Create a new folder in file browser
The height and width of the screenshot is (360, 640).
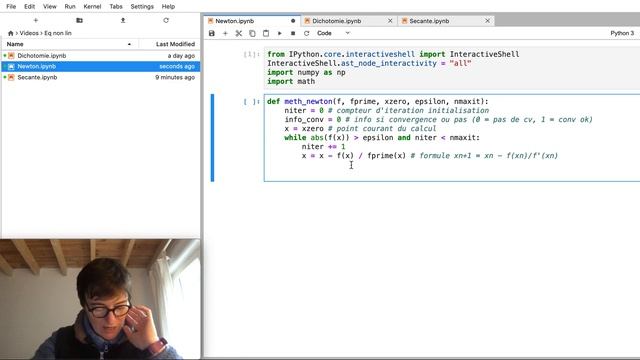click(79, 20)
